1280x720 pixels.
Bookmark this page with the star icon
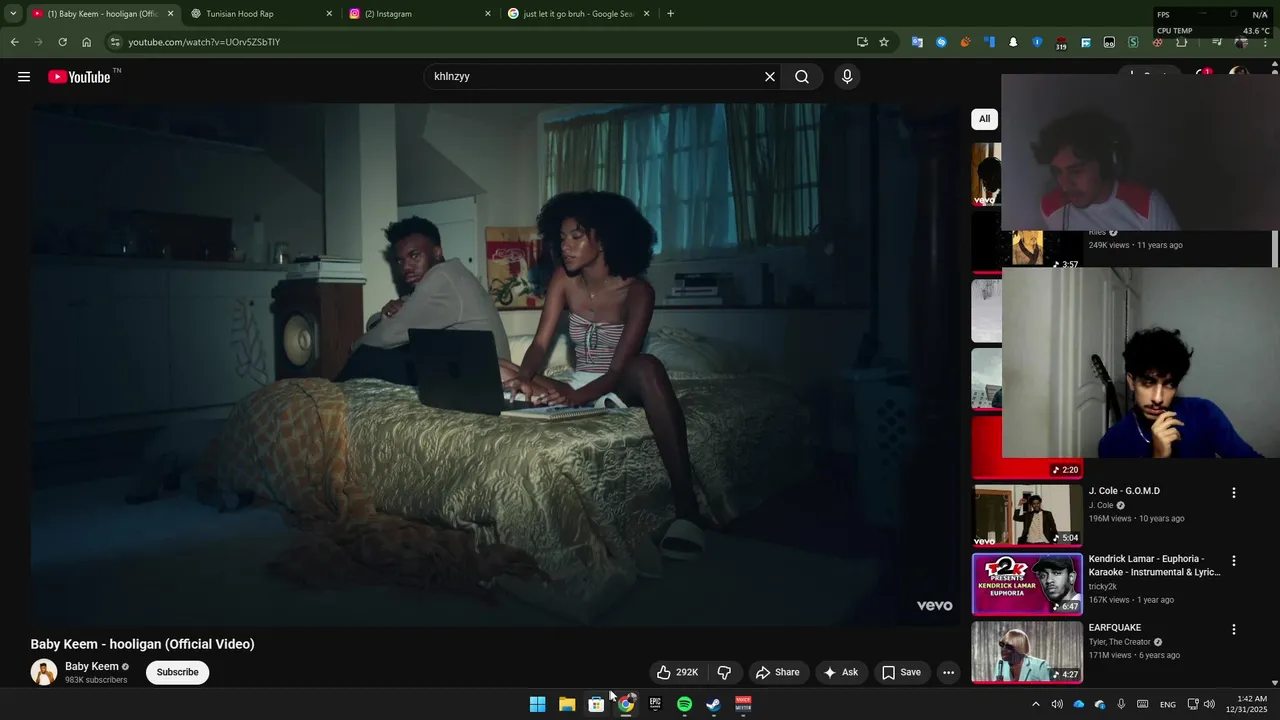coord(884,42)
